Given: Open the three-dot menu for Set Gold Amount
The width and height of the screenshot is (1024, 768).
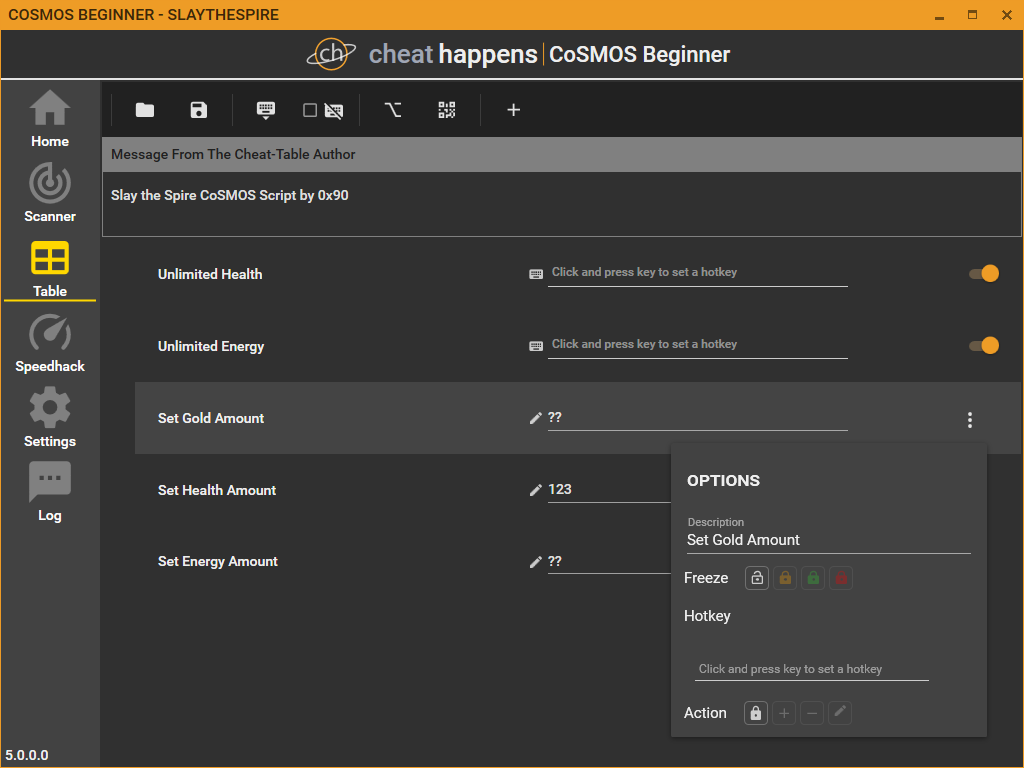Looking at the screenshot, I should pyautogui.click(x=970, y=420).
